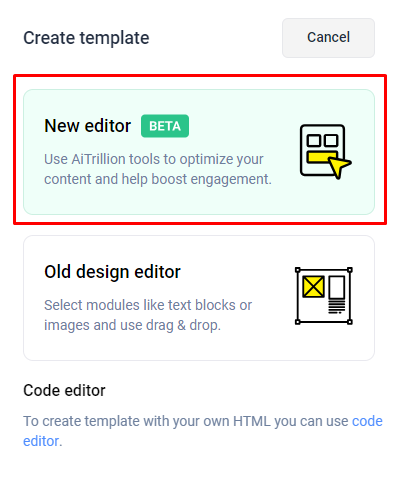
Task: Open the New editor layout icon
Action: tap(326, 152)
